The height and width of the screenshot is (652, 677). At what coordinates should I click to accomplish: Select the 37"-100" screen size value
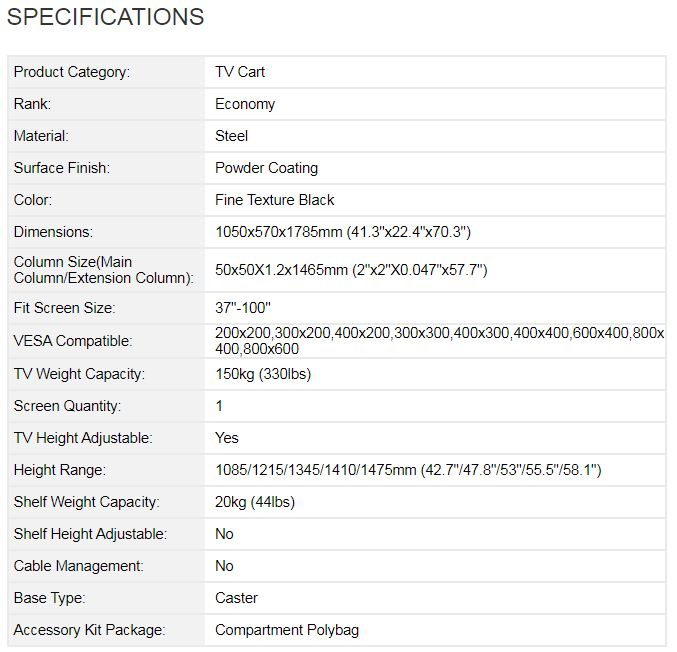[243, 308]
